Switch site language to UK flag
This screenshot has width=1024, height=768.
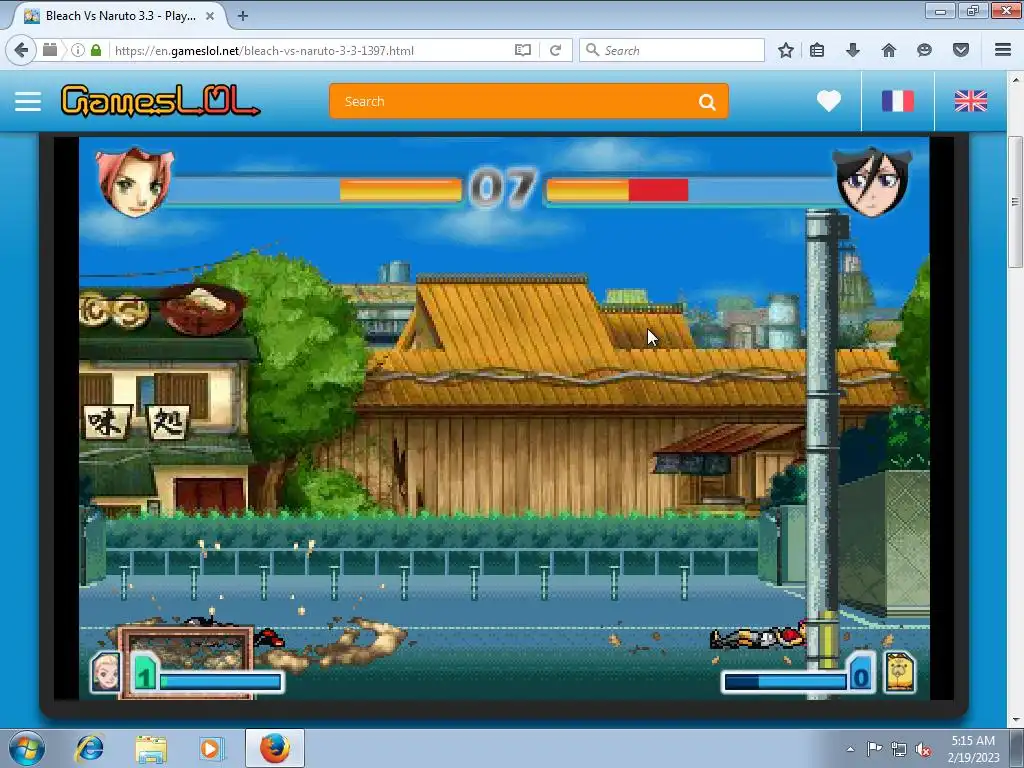(971, 101)
